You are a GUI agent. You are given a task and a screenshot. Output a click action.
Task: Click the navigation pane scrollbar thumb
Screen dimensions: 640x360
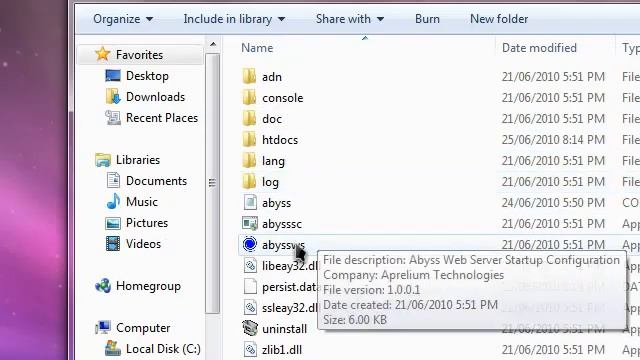tap(212, 183)
